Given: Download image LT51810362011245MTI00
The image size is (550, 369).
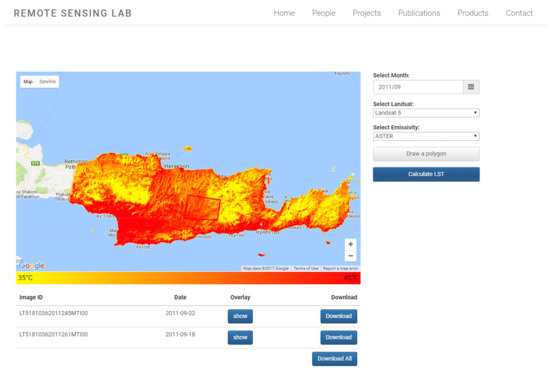Looking at the screenshot, I should 338,316.
